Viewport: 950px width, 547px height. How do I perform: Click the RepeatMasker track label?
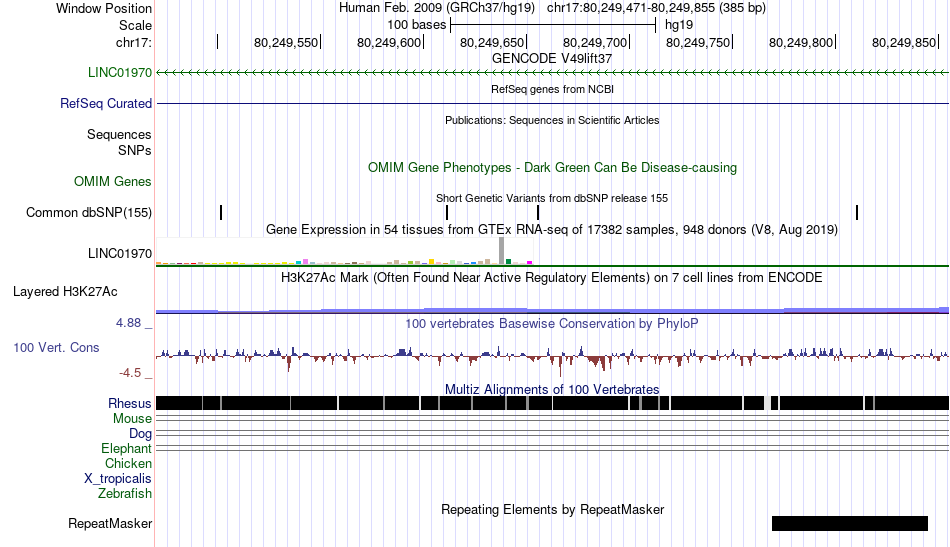[x=110, y=523]
